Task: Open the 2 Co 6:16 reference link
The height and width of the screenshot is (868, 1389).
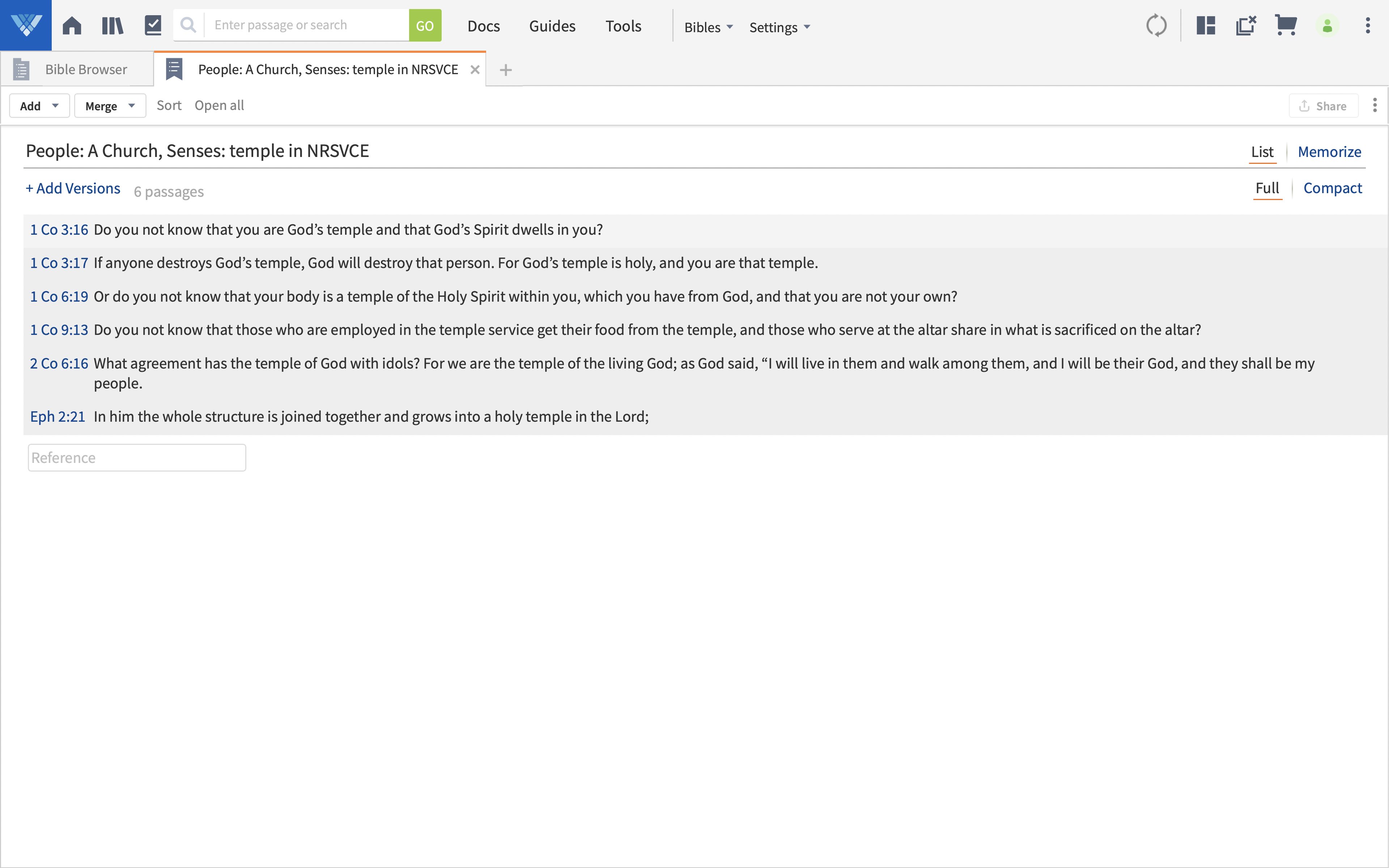Action: click(x=59, y=363)
